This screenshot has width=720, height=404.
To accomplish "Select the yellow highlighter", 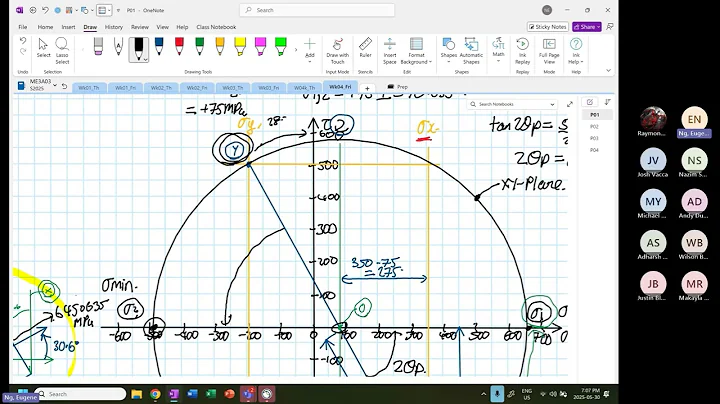I will tap(240, 47).
